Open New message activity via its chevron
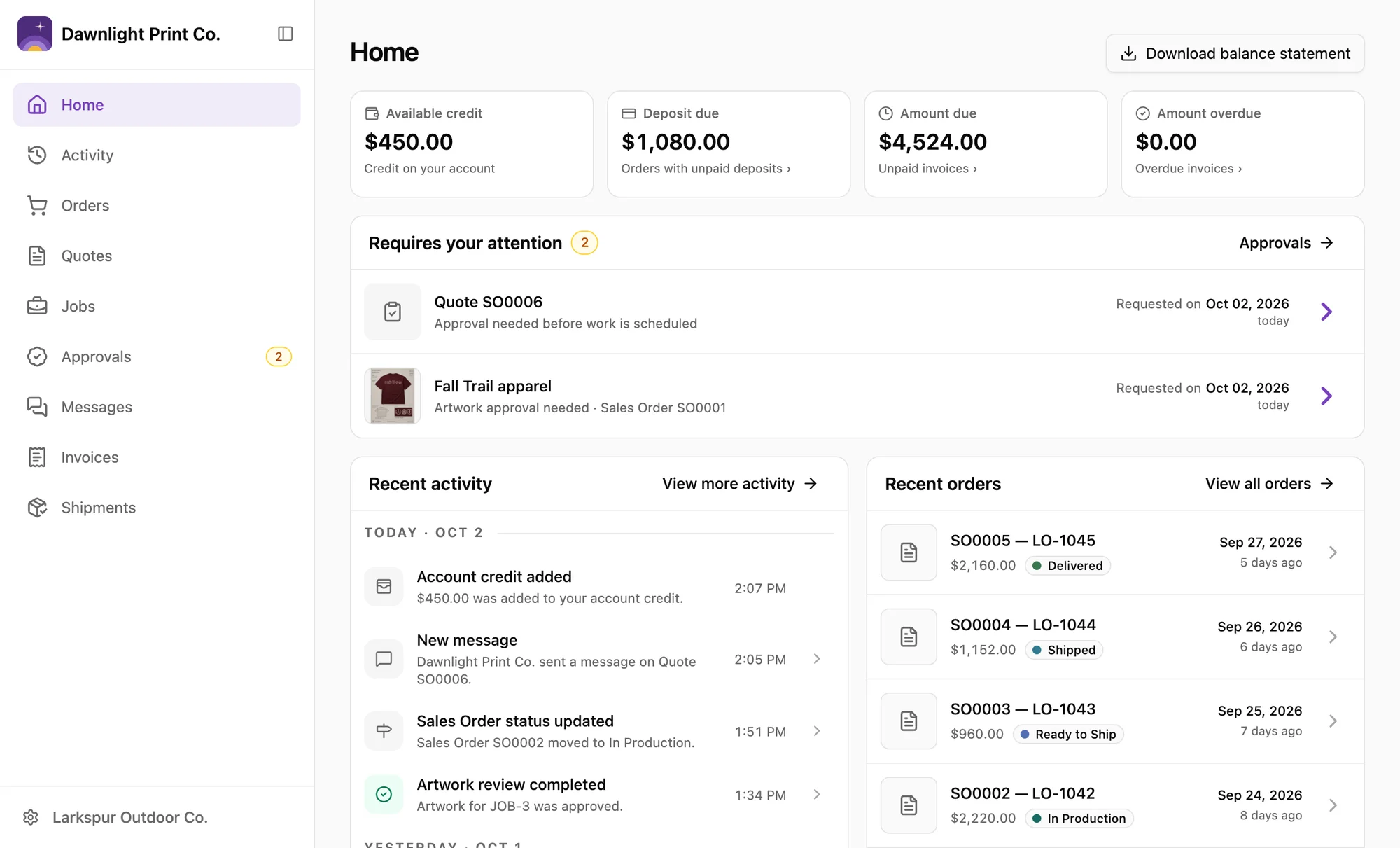The image size is (1400, 848). [817, 659]
